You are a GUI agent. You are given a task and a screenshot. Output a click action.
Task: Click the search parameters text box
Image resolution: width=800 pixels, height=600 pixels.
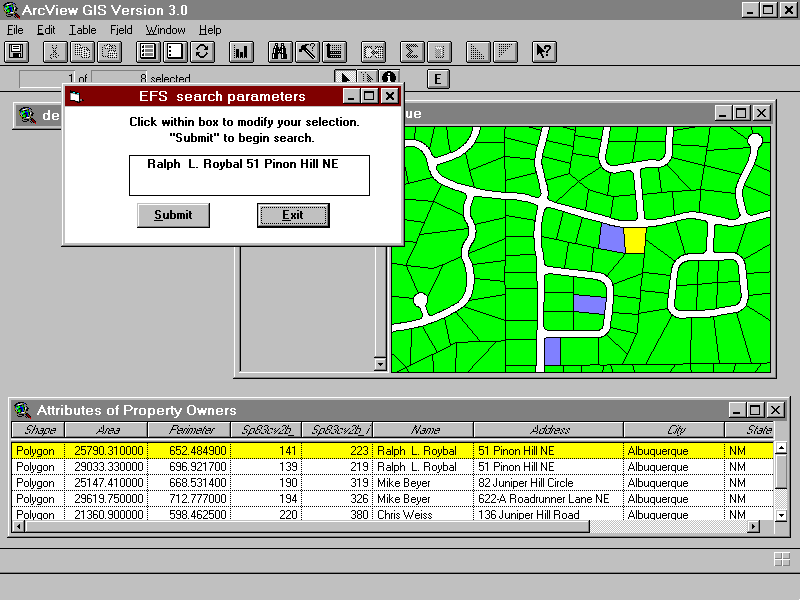[x=249, y=176]
